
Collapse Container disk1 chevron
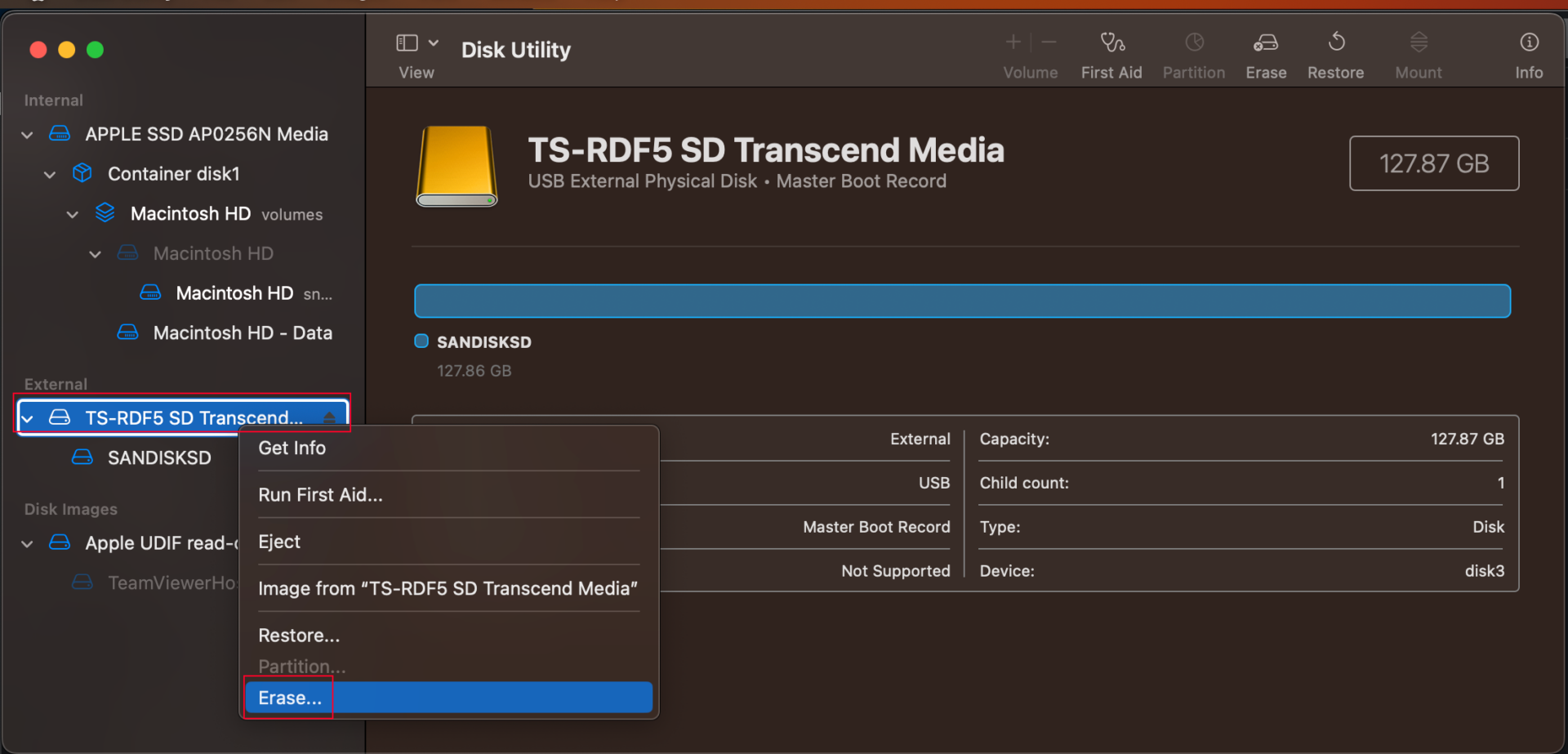click(50, 175)
